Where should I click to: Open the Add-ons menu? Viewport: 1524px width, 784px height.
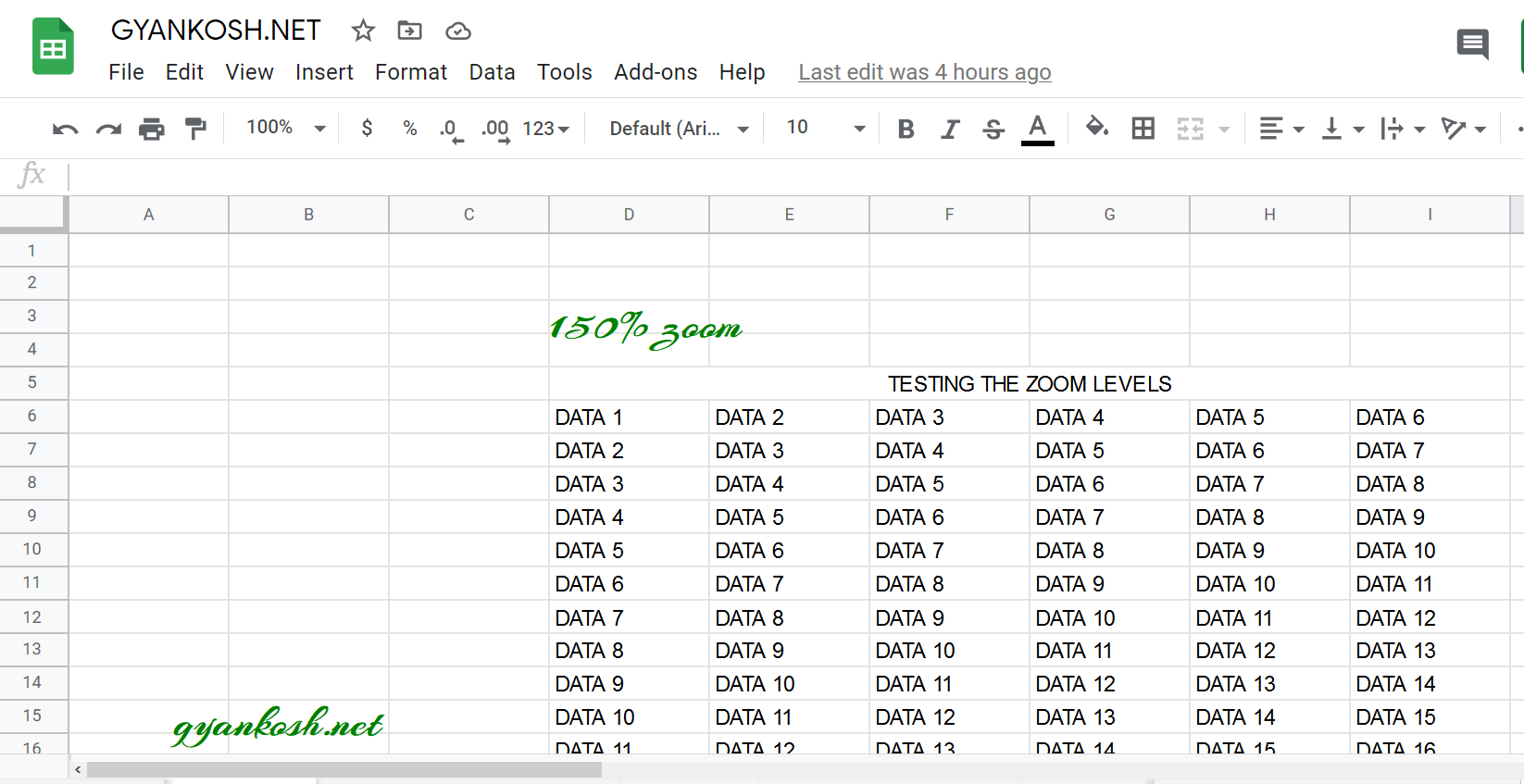click(656, 72)
